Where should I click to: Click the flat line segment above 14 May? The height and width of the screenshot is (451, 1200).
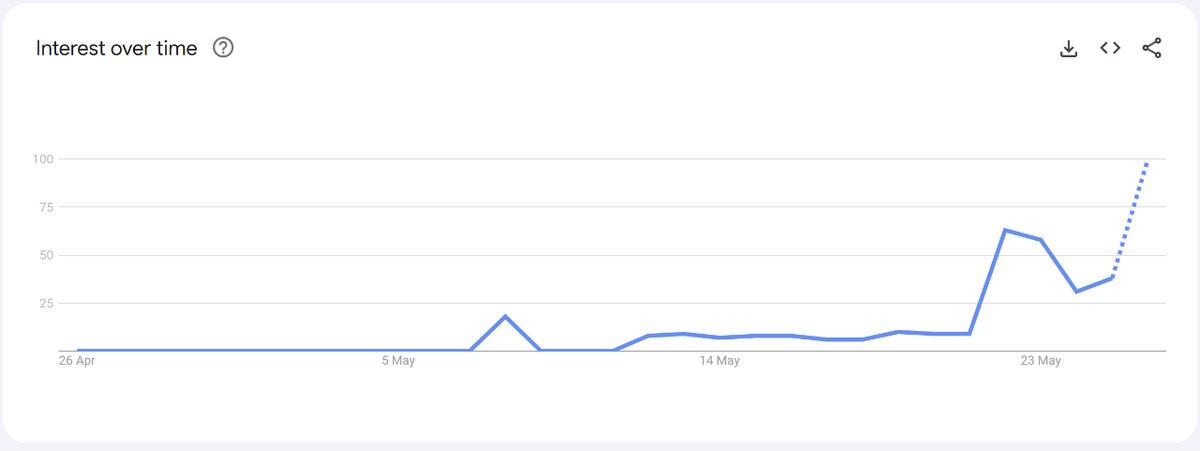click(x=719, y=337)
